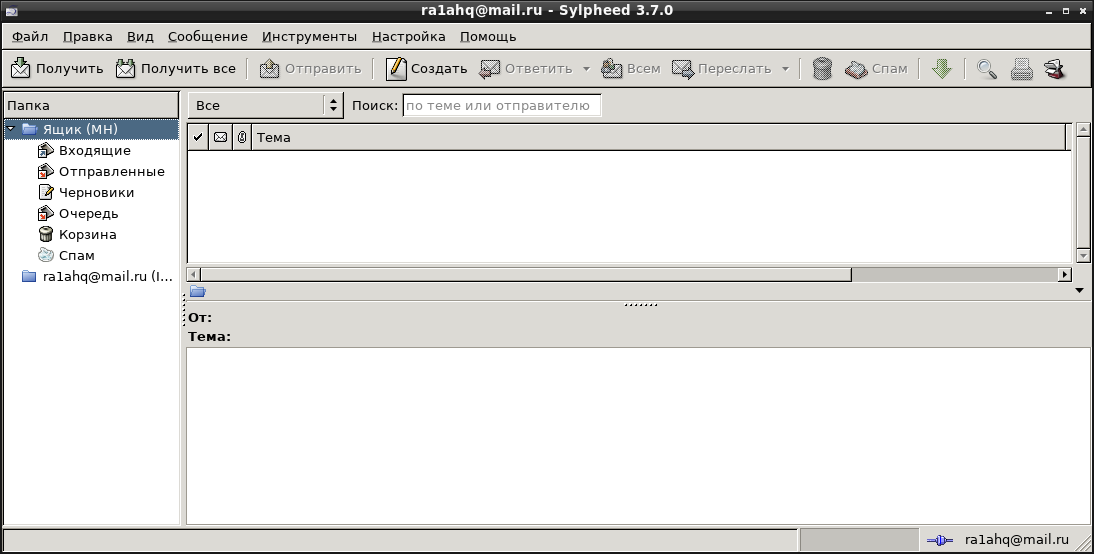Click the Черновики drafts folder icon
Screen dimensions: 1094x554
(x=45, y=193)
